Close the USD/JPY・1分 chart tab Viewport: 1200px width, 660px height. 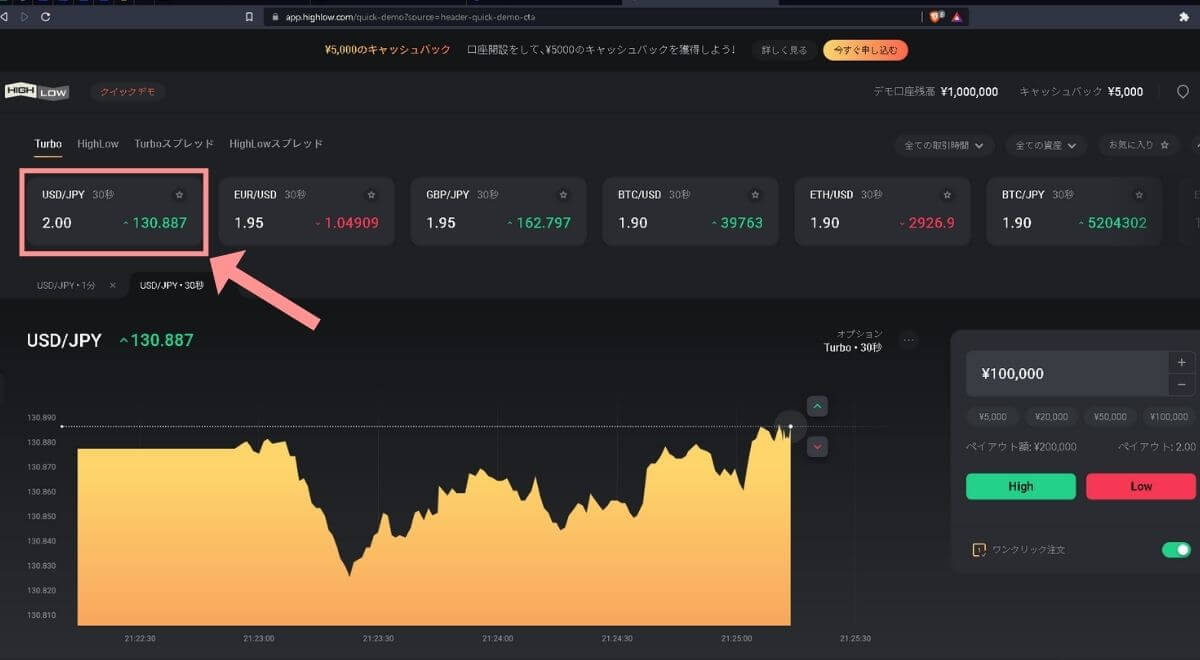112,285
